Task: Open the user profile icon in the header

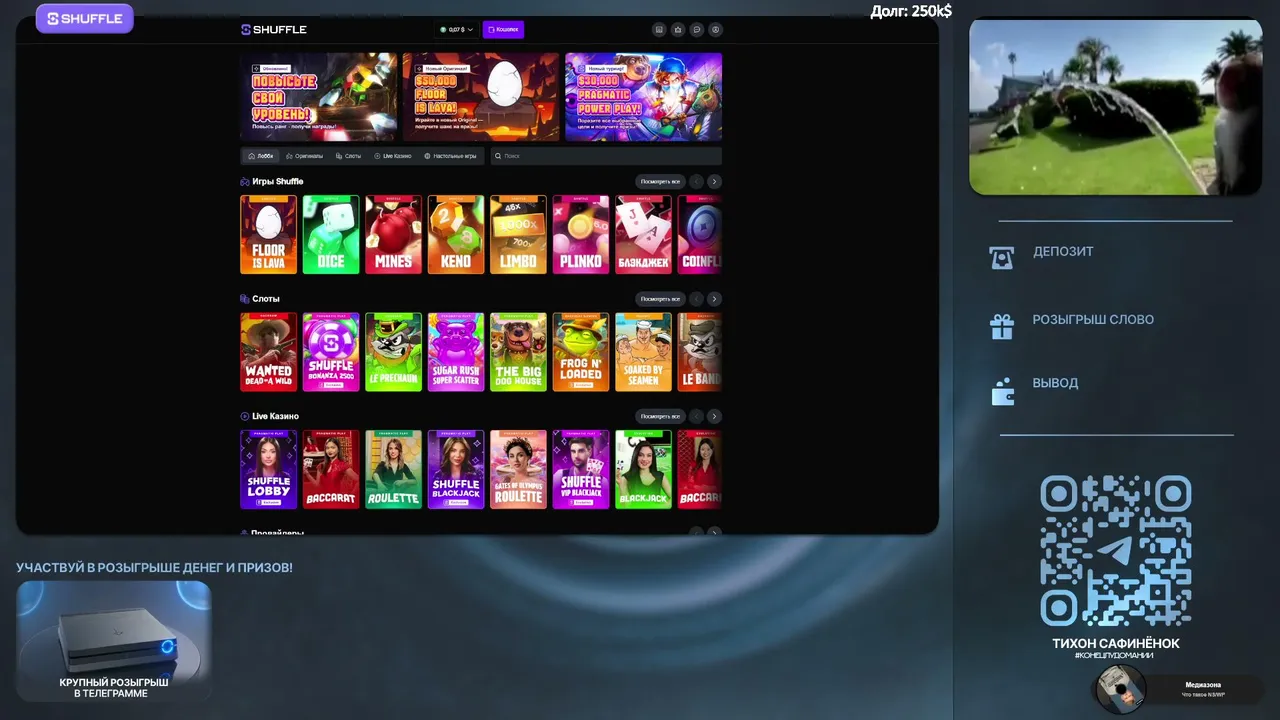Action: 715,30
